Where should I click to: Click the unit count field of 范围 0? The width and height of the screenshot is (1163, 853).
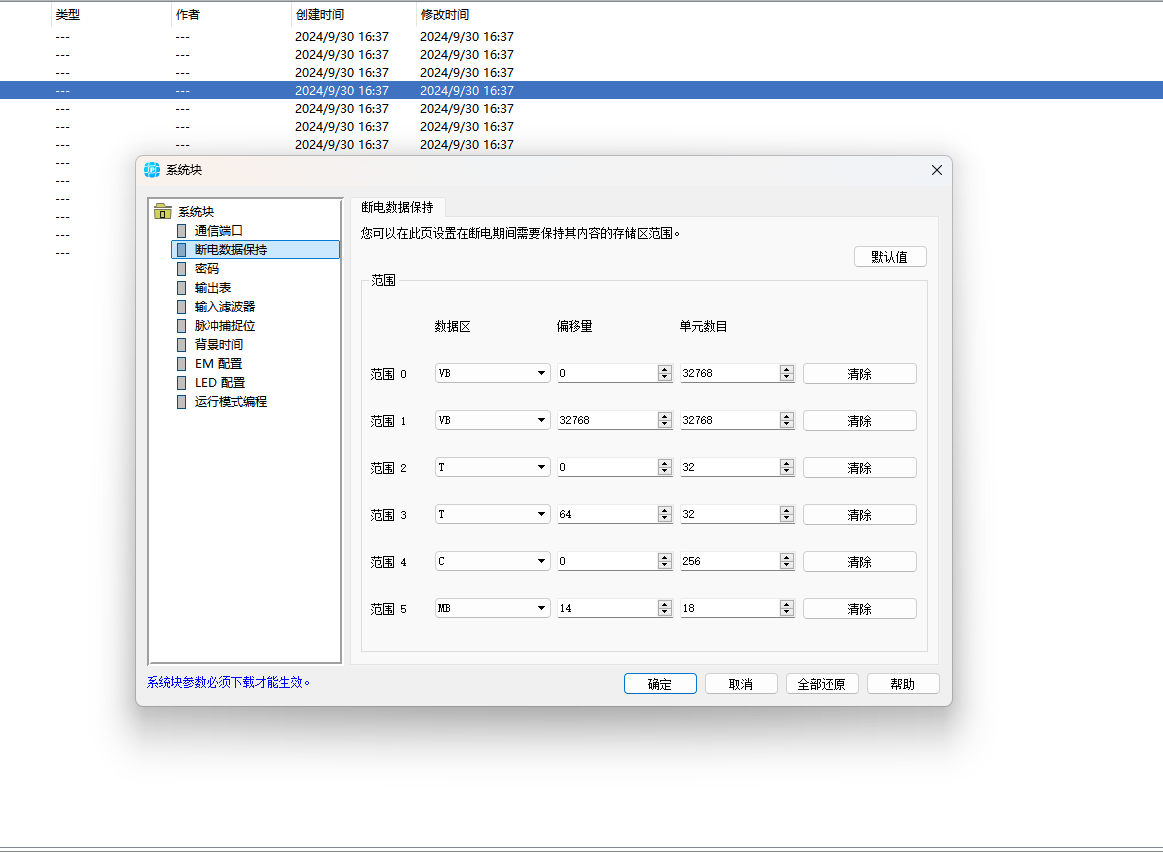coord(730,373)
